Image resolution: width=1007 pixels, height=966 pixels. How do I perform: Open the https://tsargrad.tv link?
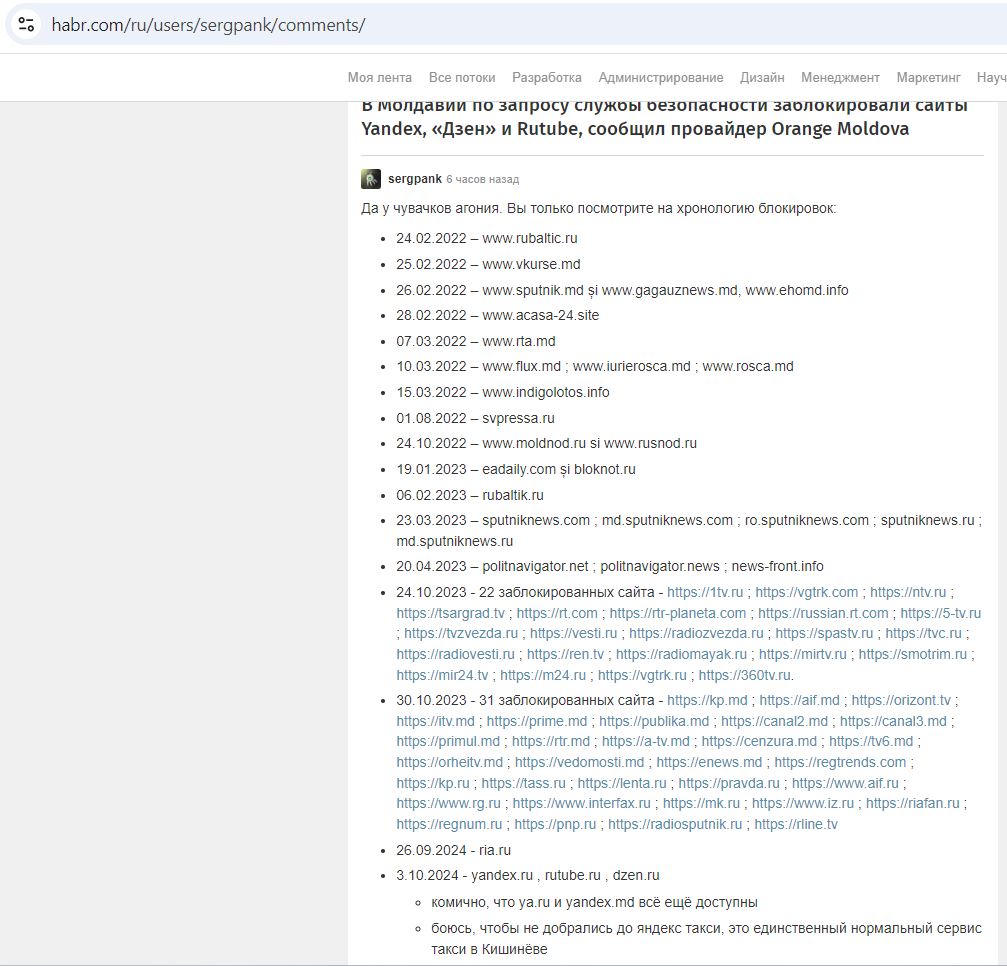(x=450, y=613)
